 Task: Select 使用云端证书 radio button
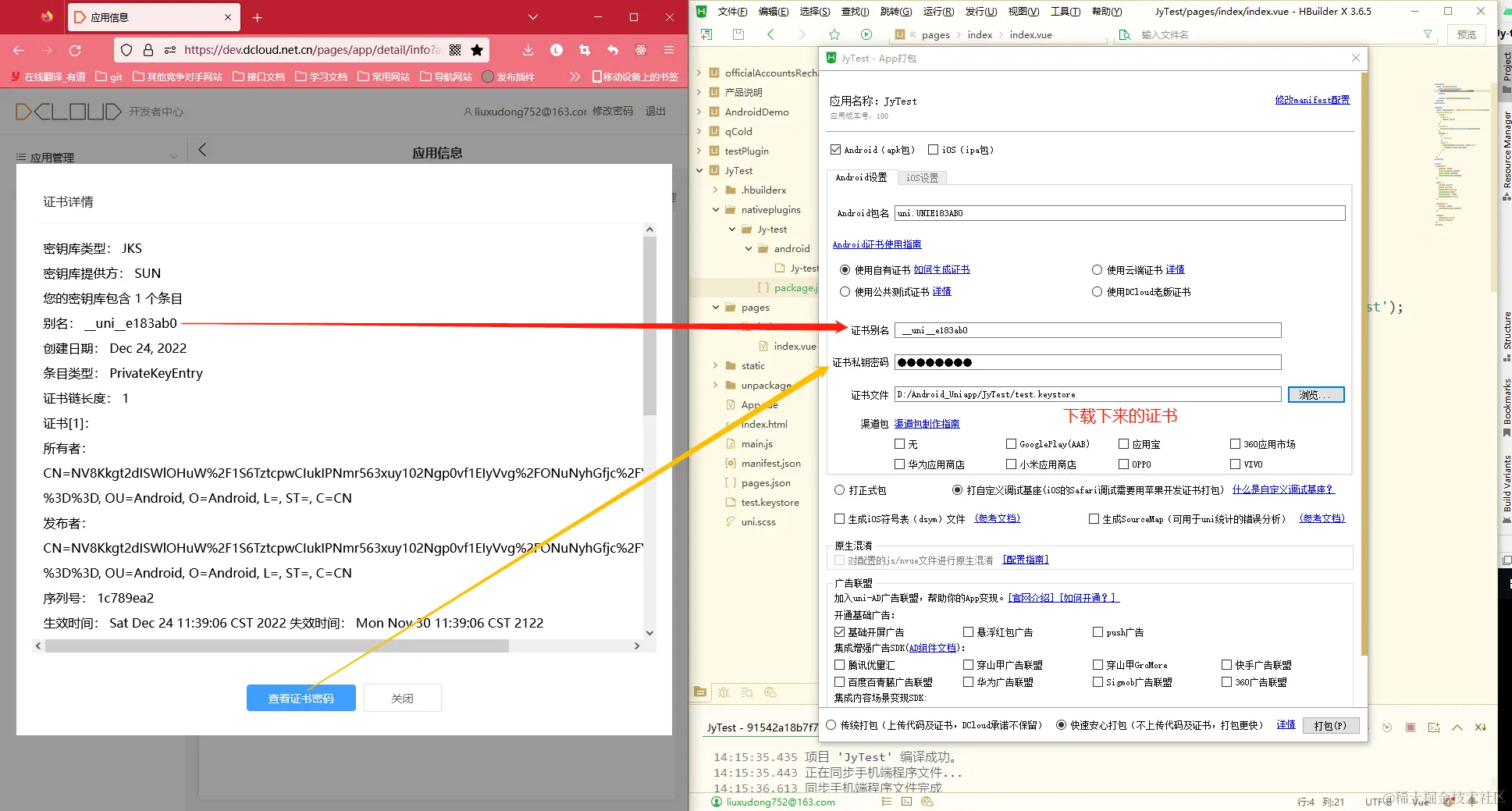point(1097,270)
